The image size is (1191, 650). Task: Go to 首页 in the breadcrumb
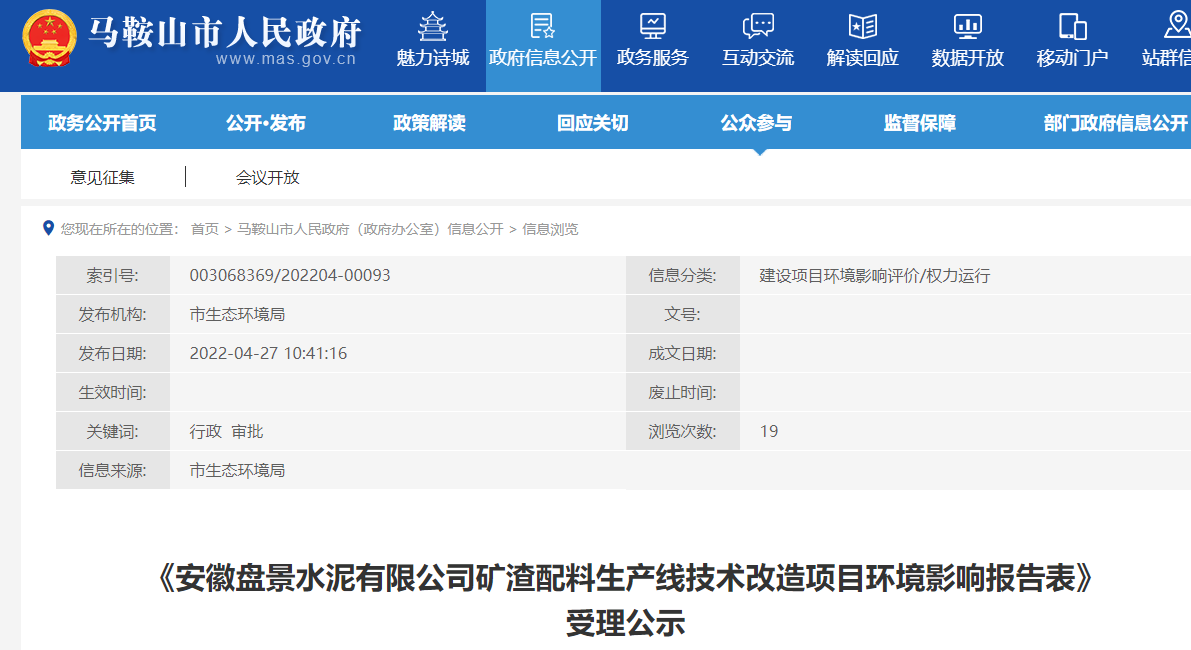[204, 229]
